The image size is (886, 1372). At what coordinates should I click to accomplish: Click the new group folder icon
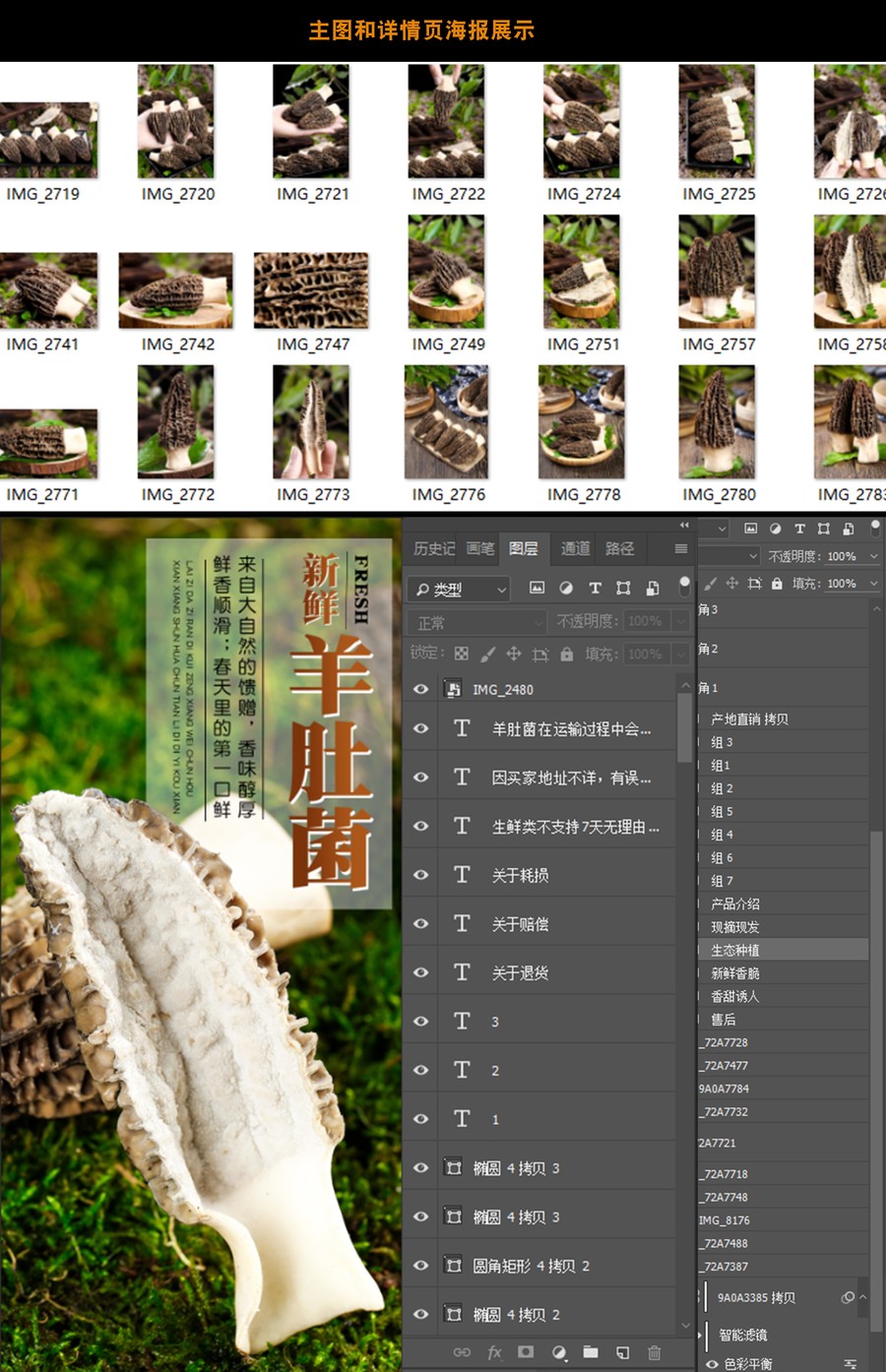[591, 1352]
